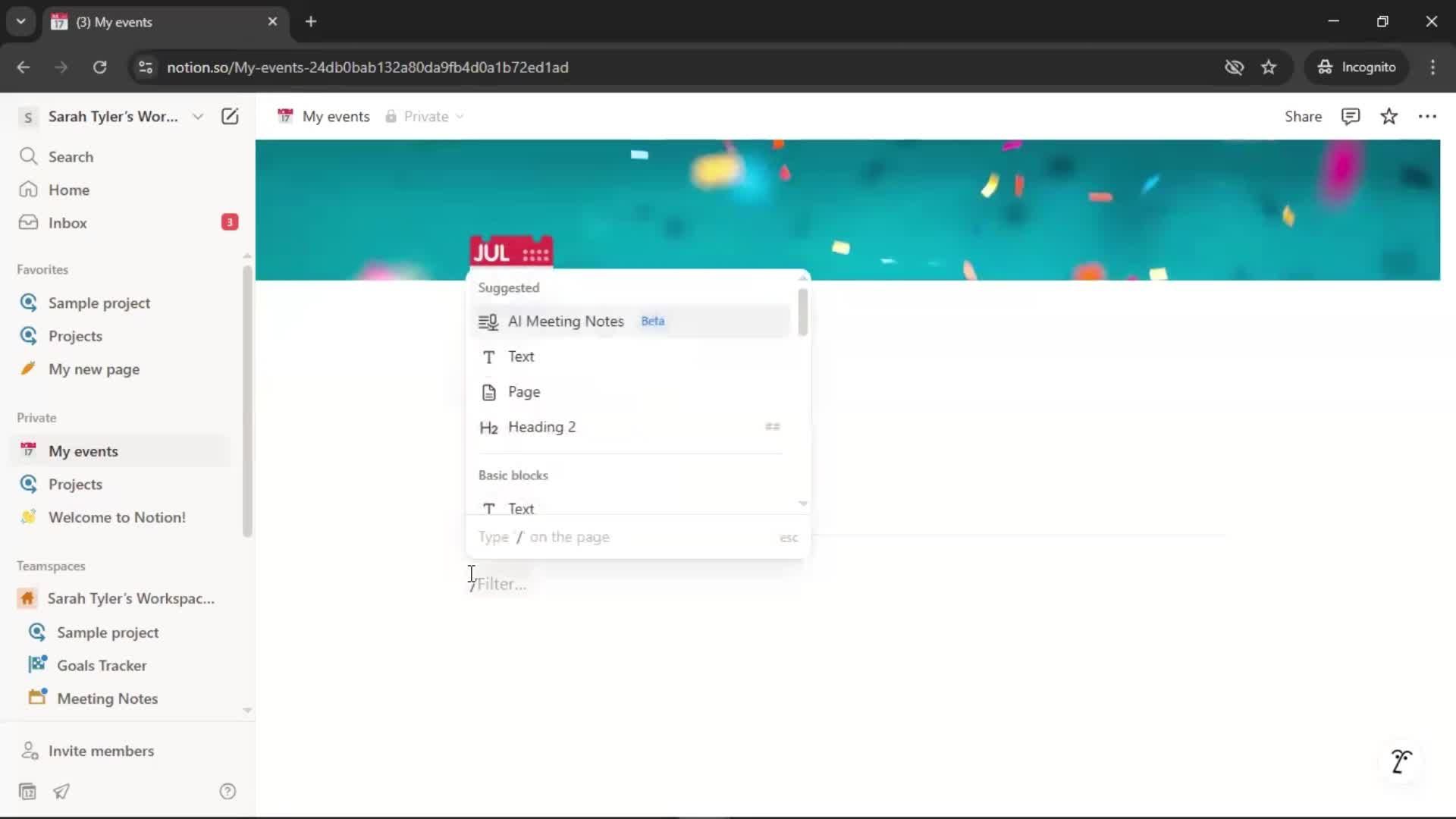Click browser back arrow
Viewport: 1456px width, 819px height.
click(x=24, y=67)
